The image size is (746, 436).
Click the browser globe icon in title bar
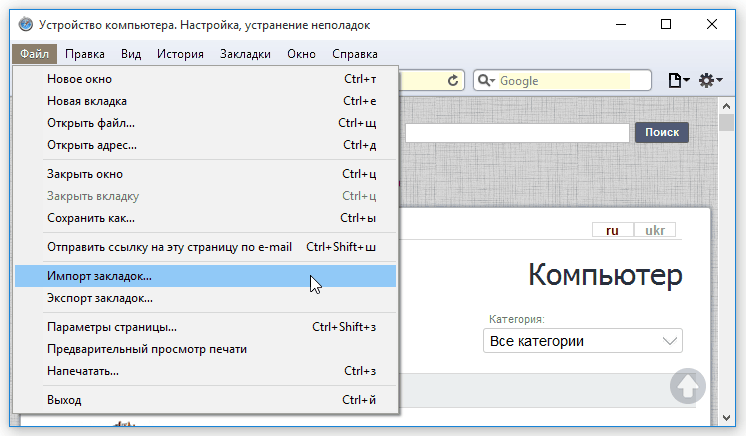tap(24, 25)
